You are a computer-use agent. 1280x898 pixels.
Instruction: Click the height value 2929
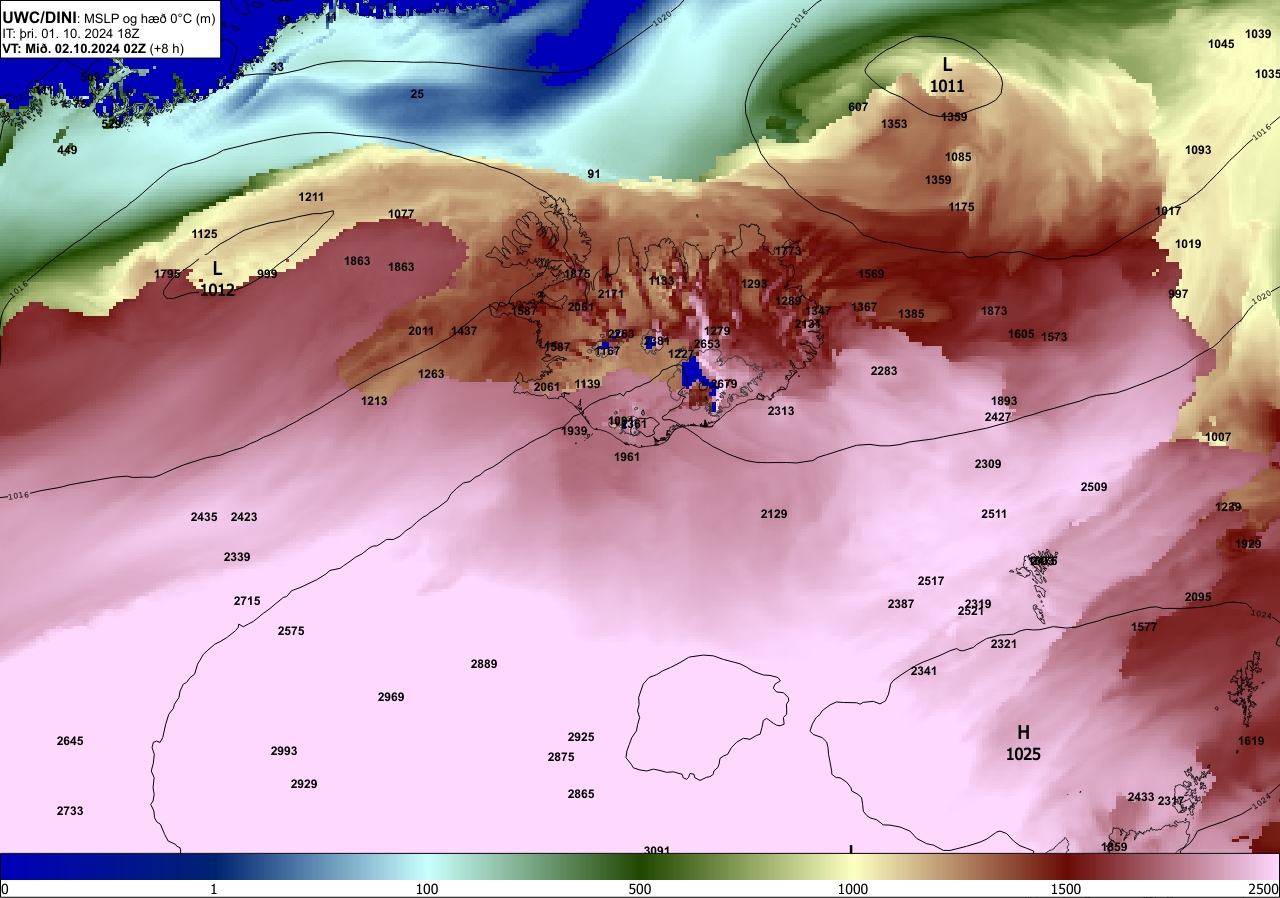304,784
